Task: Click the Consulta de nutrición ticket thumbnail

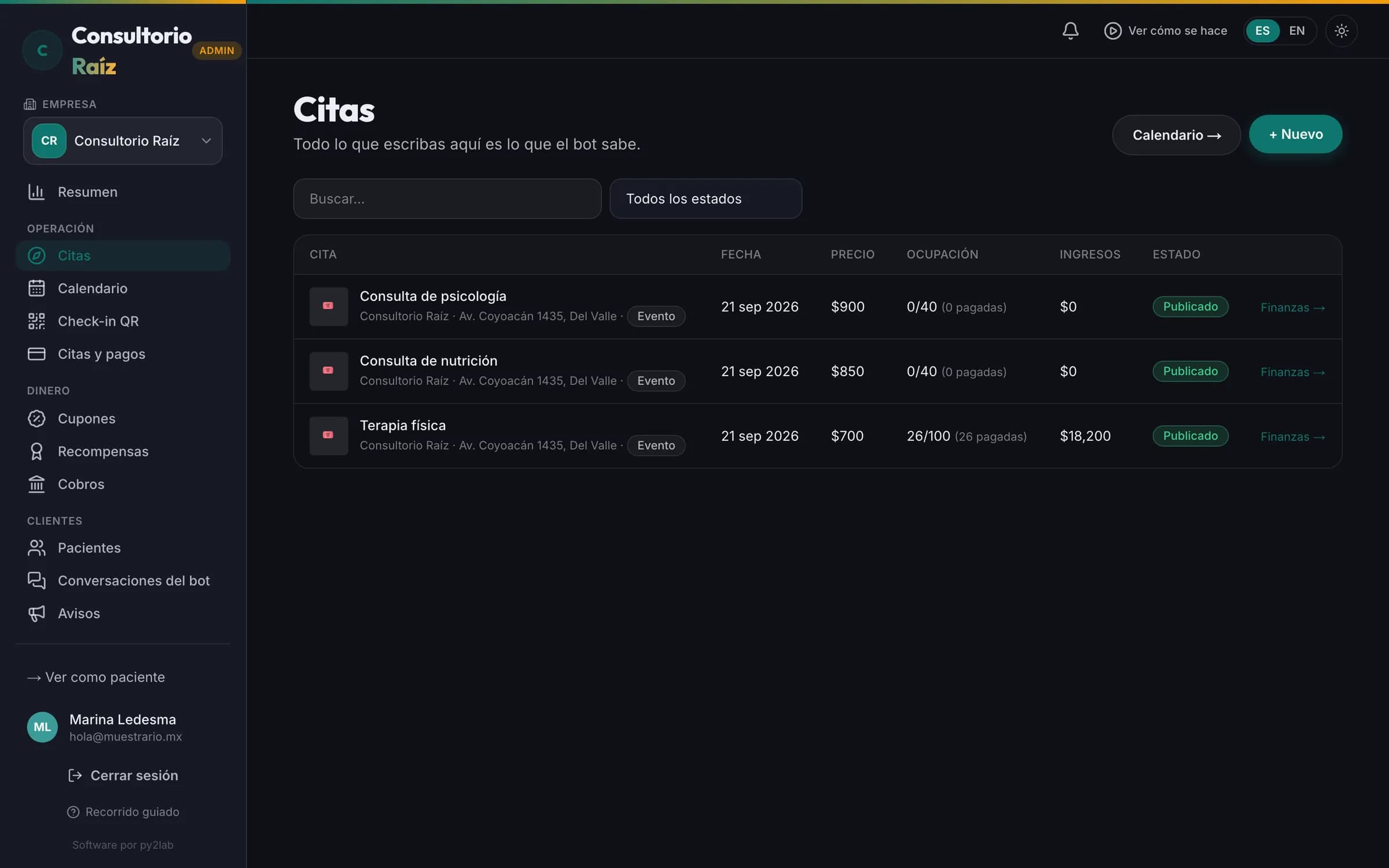Action: 328,371
